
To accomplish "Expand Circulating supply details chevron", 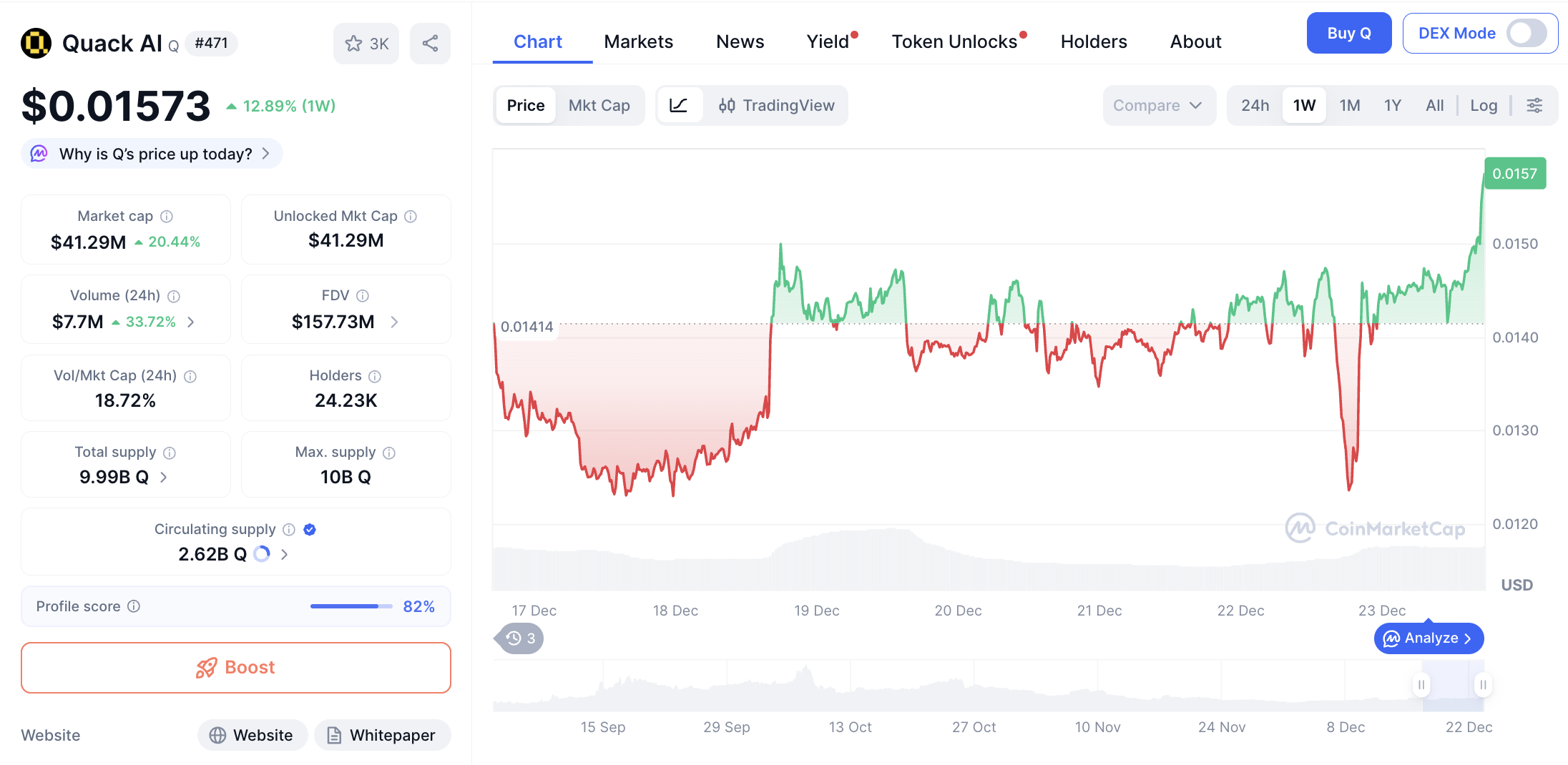I will pos(285,554).
